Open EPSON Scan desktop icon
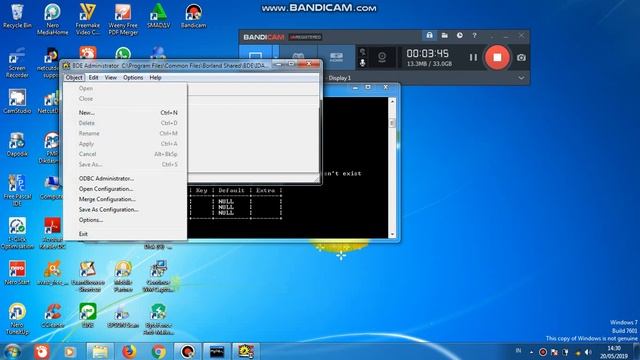Image resolution: width=640 pixels, height=360 pixels. [x=122, y=316]
